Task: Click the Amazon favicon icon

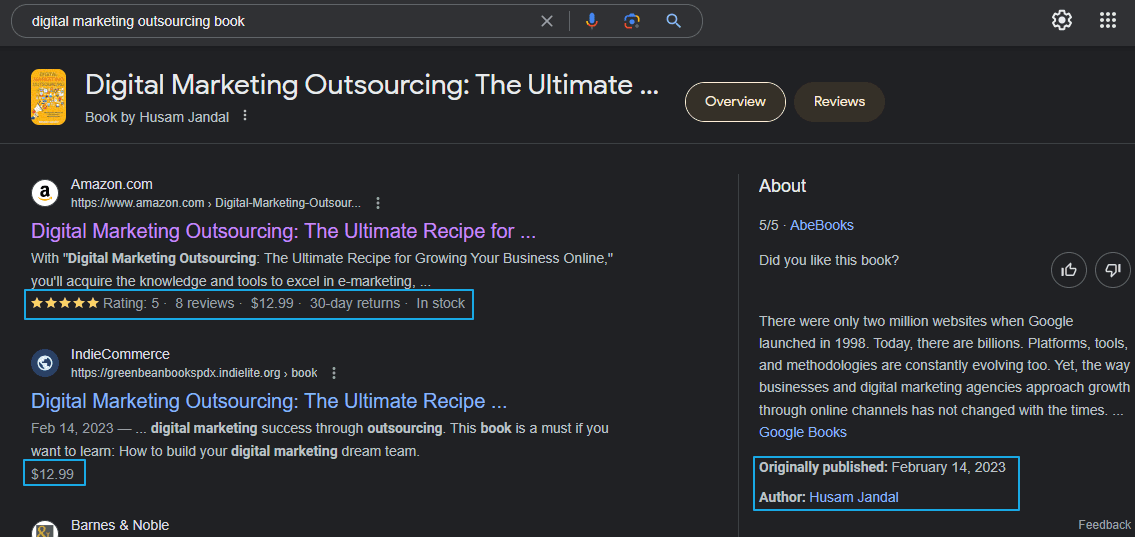Action: [45, 193]
